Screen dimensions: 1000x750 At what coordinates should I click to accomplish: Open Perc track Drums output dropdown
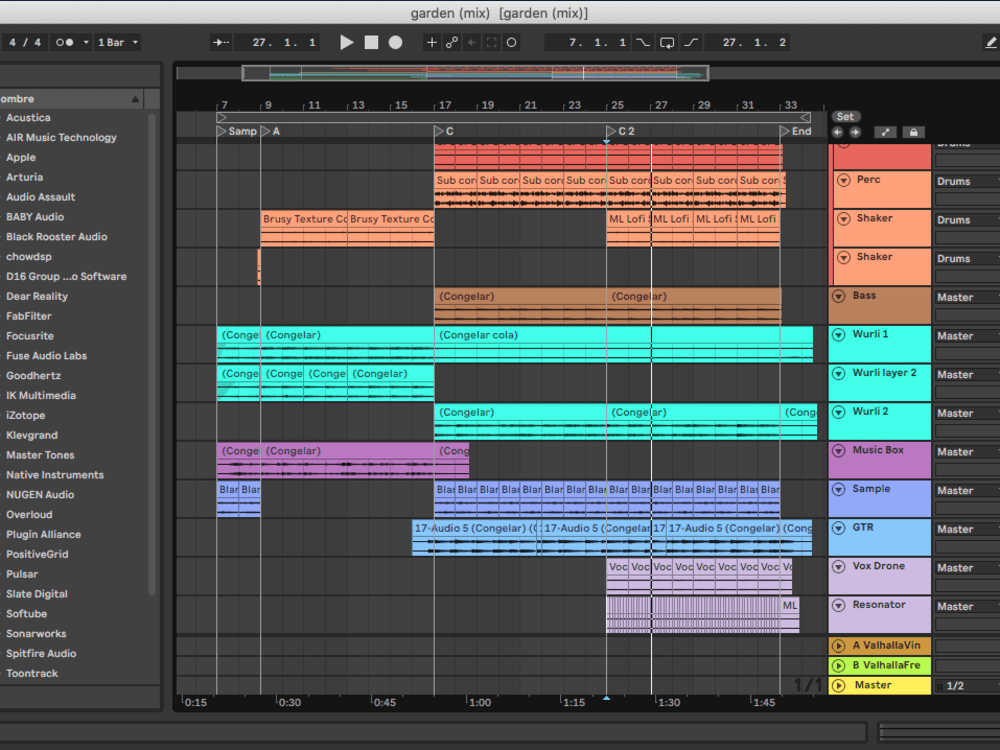[x=967, y=182]
